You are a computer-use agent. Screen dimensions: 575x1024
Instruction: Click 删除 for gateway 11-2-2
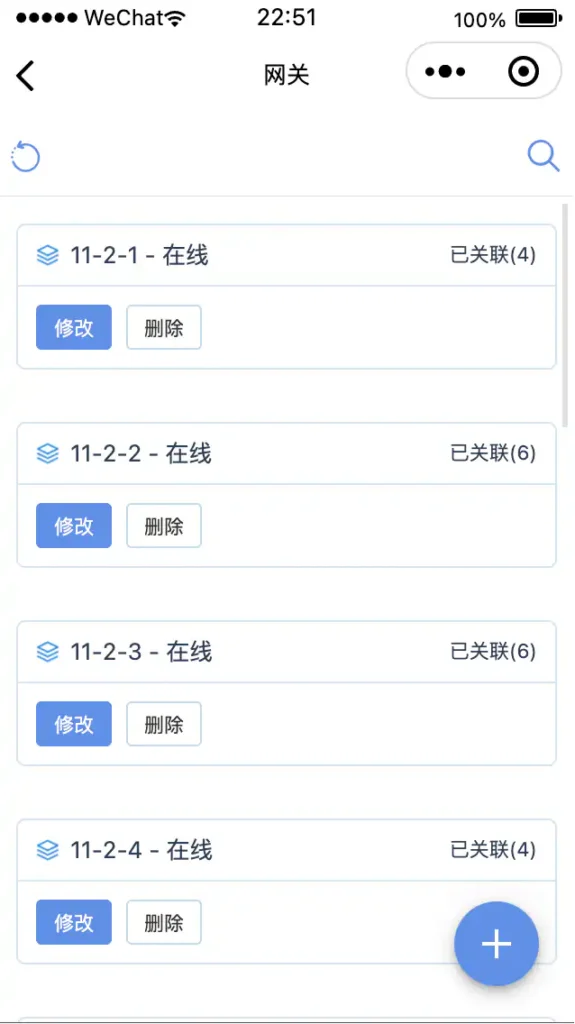(x=163, y=525)
